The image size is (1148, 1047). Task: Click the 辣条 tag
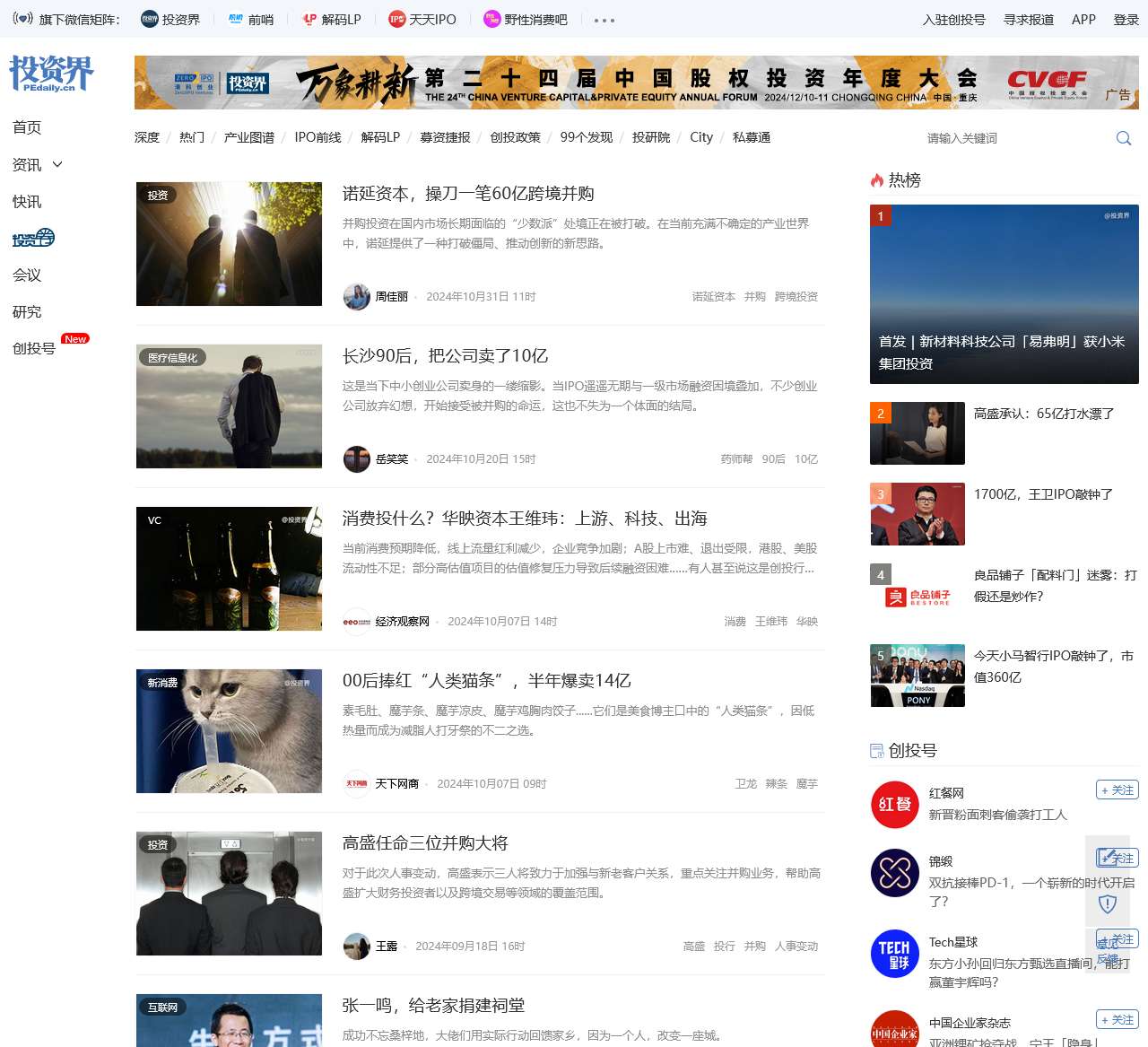click(777, 783)
